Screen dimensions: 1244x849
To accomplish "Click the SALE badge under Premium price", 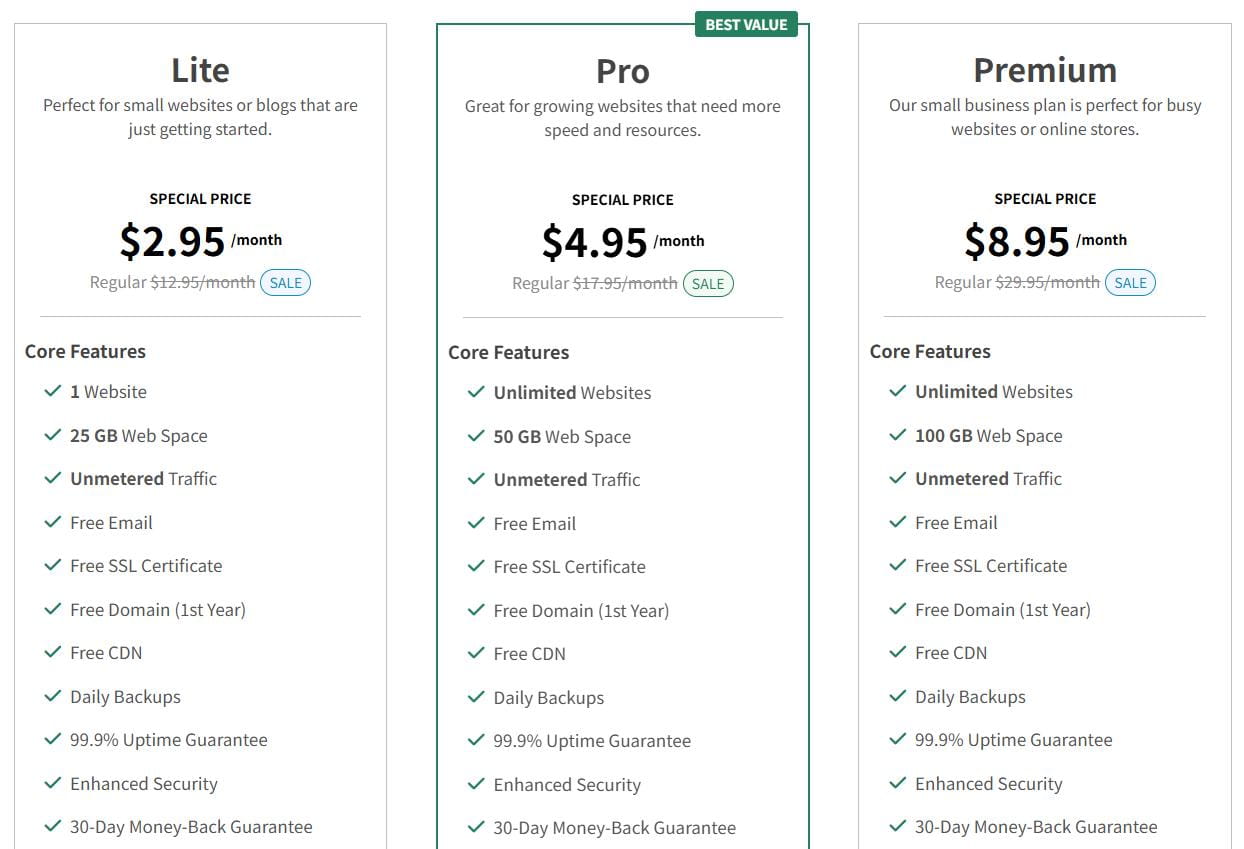I will [x=1131, y=283].
